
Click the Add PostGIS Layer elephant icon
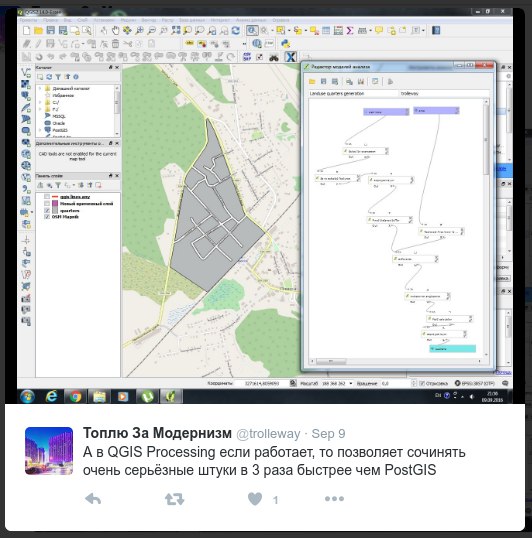coord(26,95)
